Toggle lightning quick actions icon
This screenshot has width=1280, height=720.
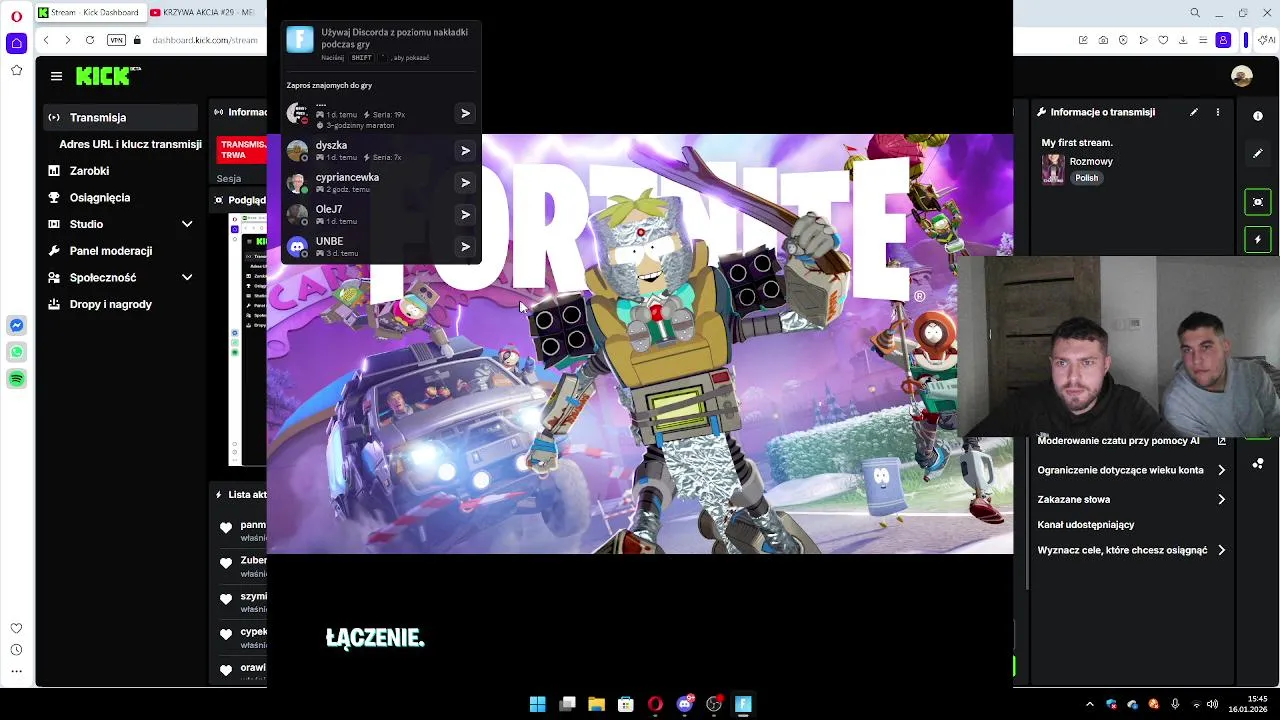tap(1258, 240)
